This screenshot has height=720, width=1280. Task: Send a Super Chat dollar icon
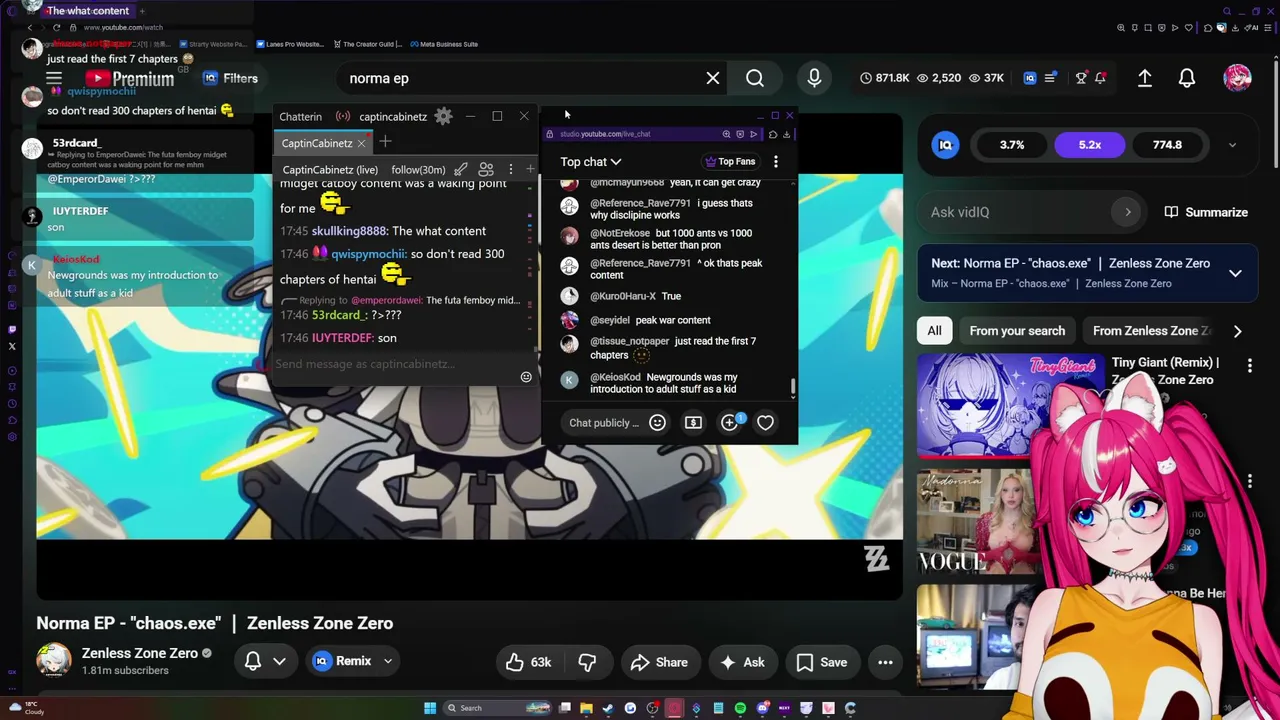[693, 423]
